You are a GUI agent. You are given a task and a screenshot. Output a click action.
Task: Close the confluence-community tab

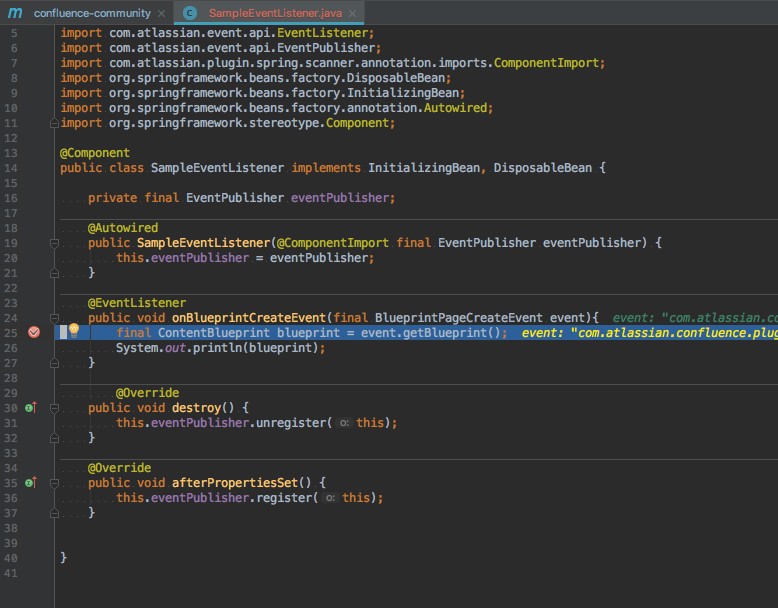click(x=162, y=14)
